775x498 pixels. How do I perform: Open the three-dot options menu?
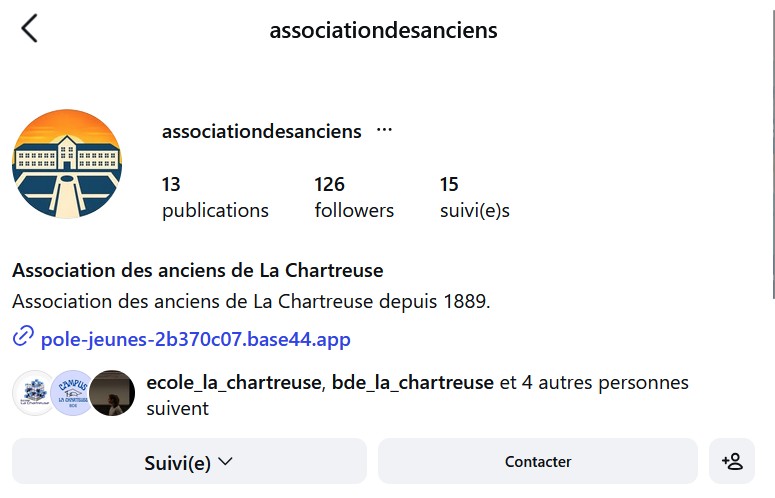pos(384,131)
